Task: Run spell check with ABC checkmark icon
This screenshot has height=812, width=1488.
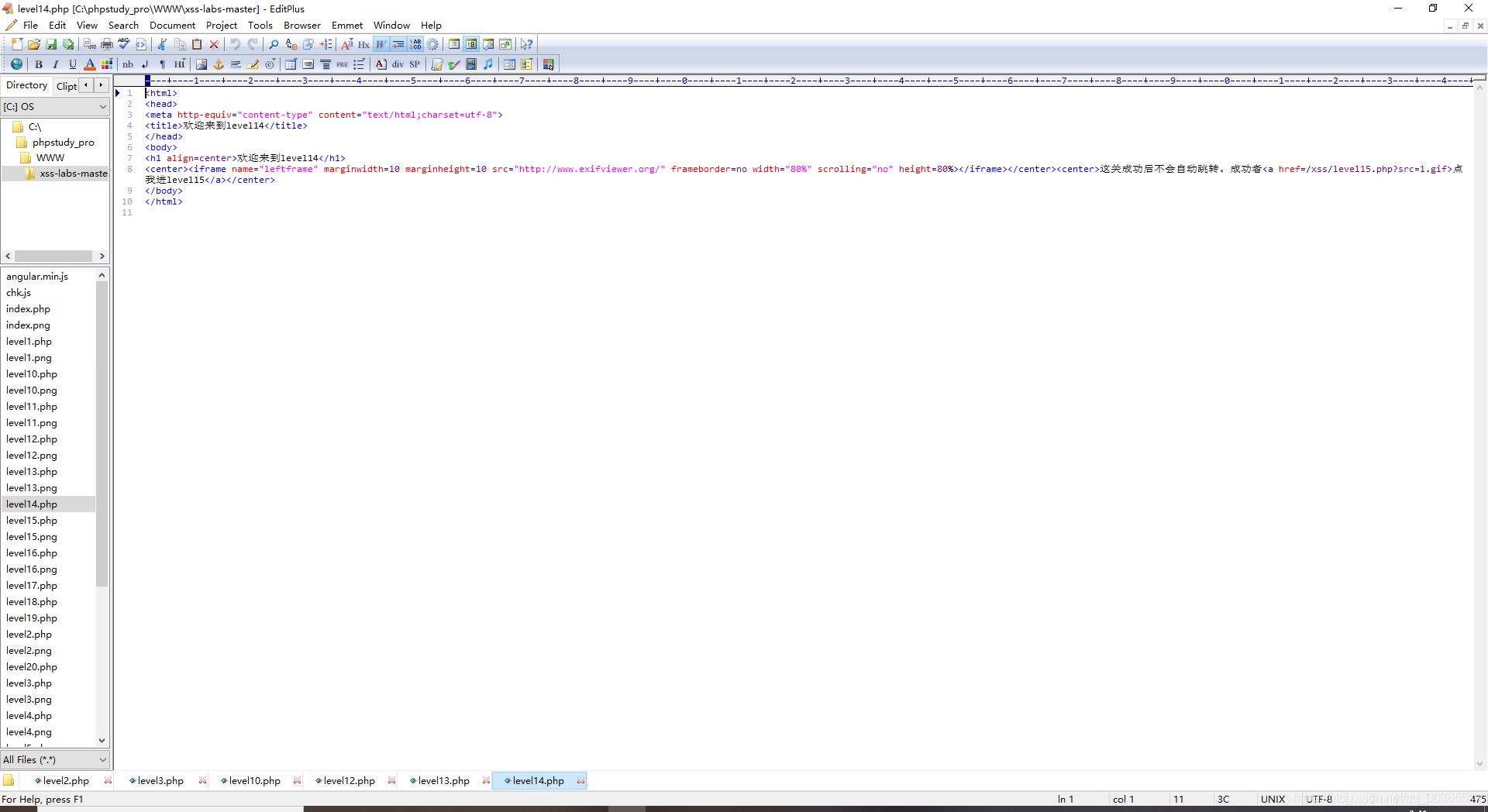Action: [124, 44]
